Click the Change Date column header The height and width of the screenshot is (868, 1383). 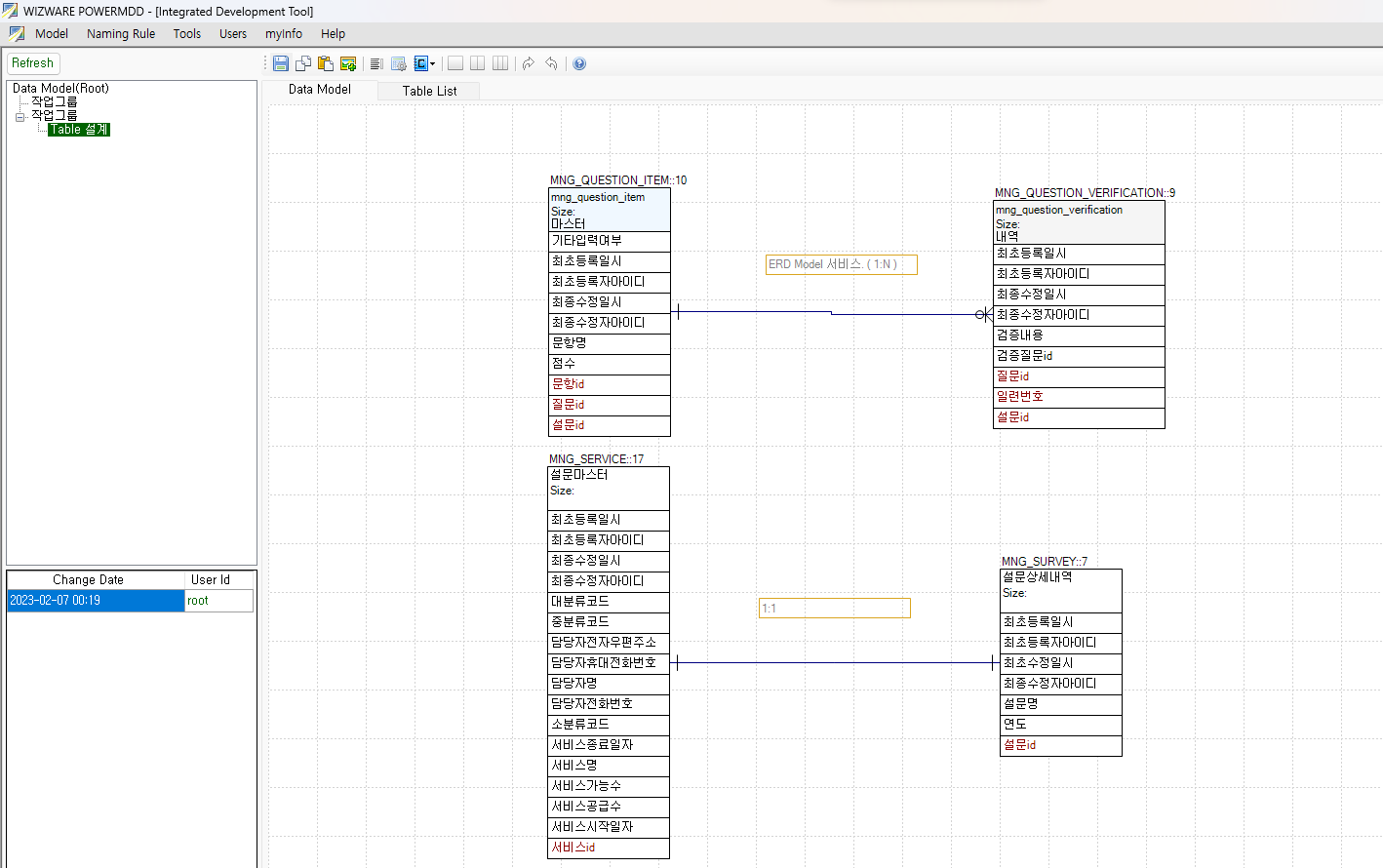96,579
